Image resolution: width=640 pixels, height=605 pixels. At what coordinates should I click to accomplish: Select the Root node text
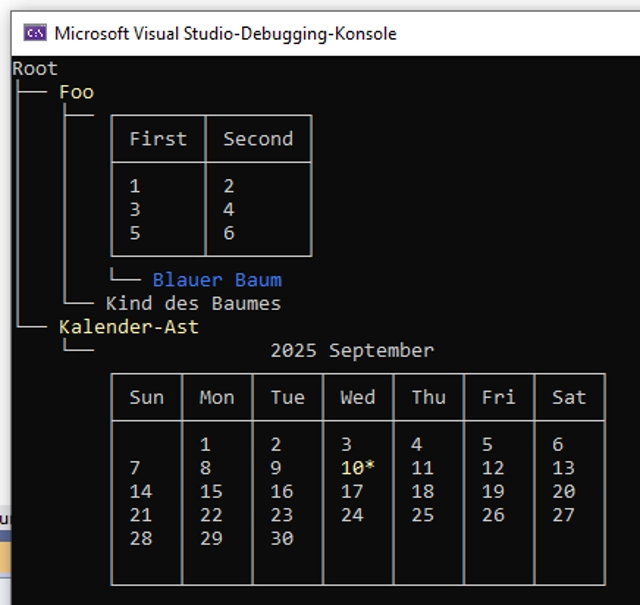click(35, 68)
